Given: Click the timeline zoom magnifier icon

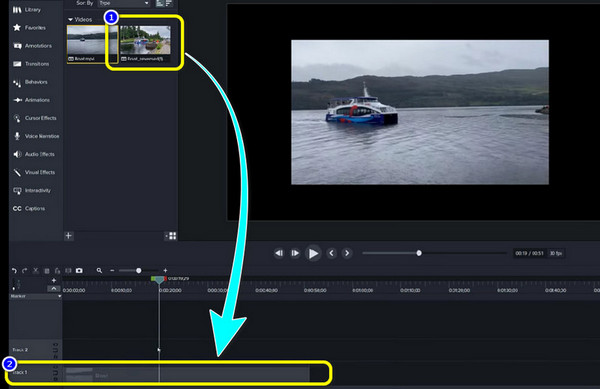Looking at the screenshot, I should [99, 270].
